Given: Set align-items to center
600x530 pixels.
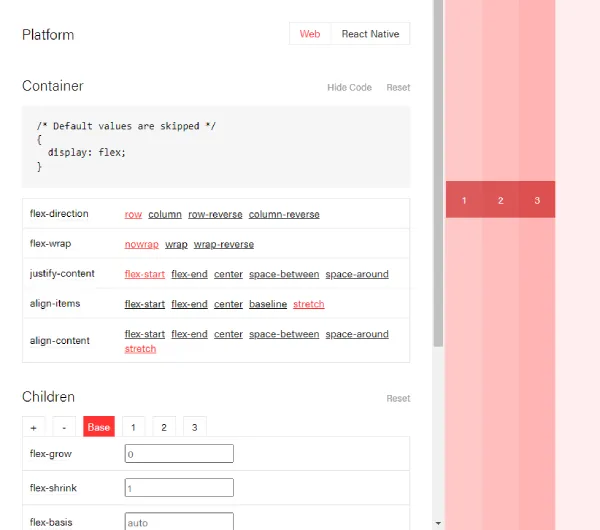Looking at the screenshot, I should (228, 304).
